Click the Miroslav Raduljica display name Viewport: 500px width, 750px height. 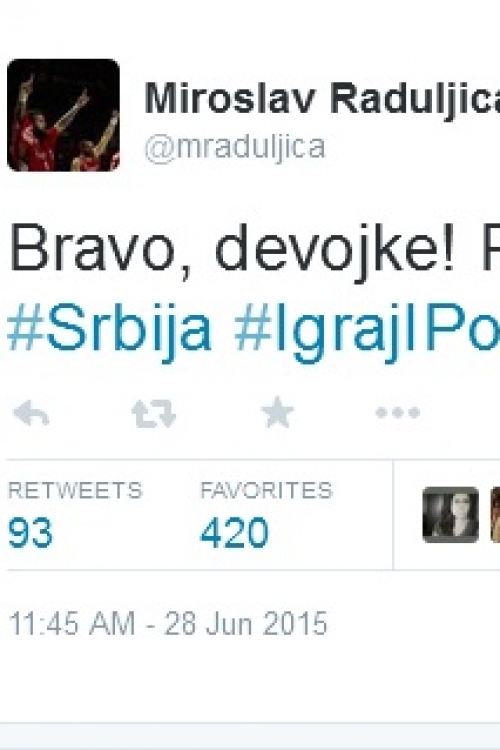(322, 99)
